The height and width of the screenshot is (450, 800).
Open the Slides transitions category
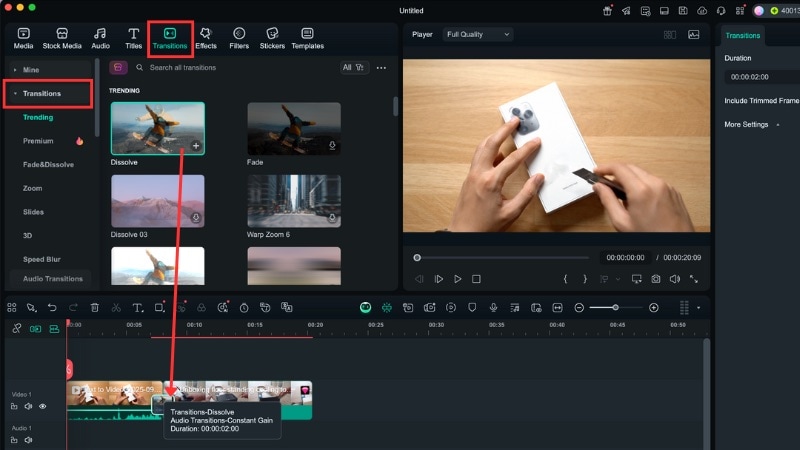tap(33, 212)
